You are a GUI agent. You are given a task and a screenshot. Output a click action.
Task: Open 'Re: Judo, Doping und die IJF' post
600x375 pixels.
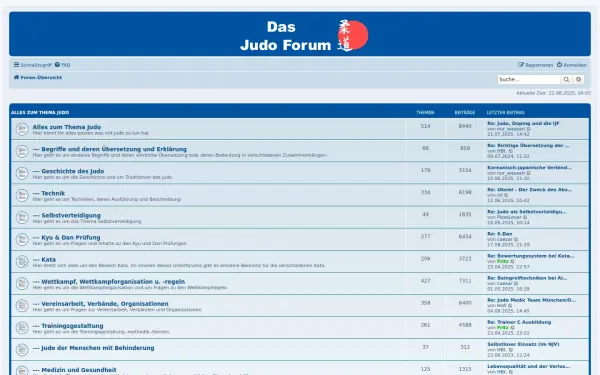point(523,123)
